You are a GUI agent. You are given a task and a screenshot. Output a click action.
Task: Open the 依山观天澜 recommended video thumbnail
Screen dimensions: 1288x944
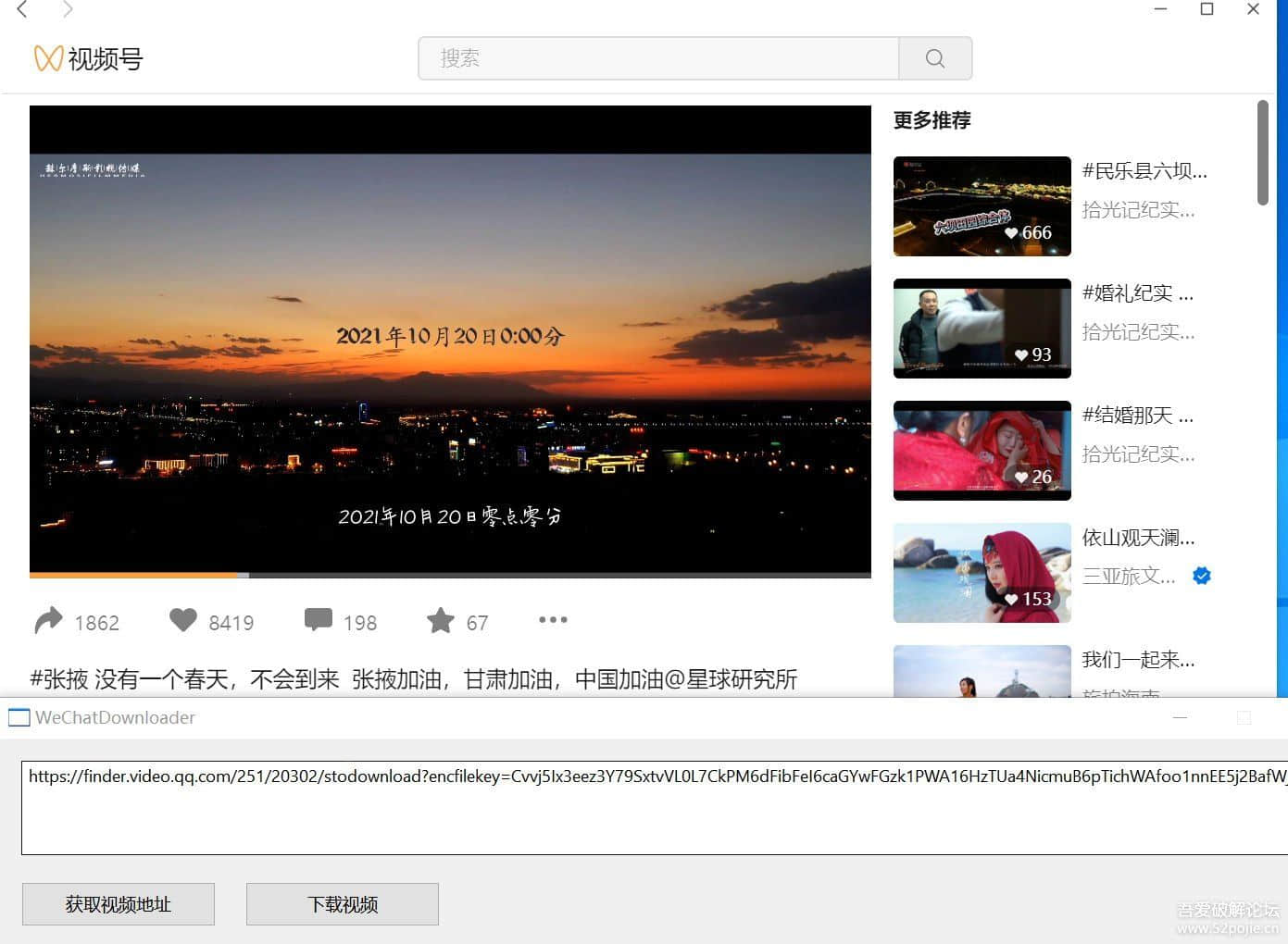pos(982,573)
